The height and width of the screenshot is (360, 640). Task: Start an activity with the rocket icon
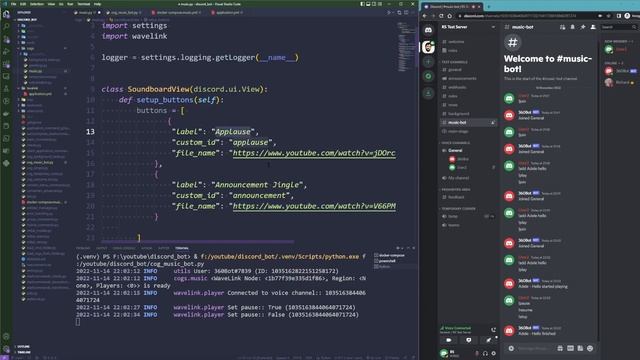[489, 340]
